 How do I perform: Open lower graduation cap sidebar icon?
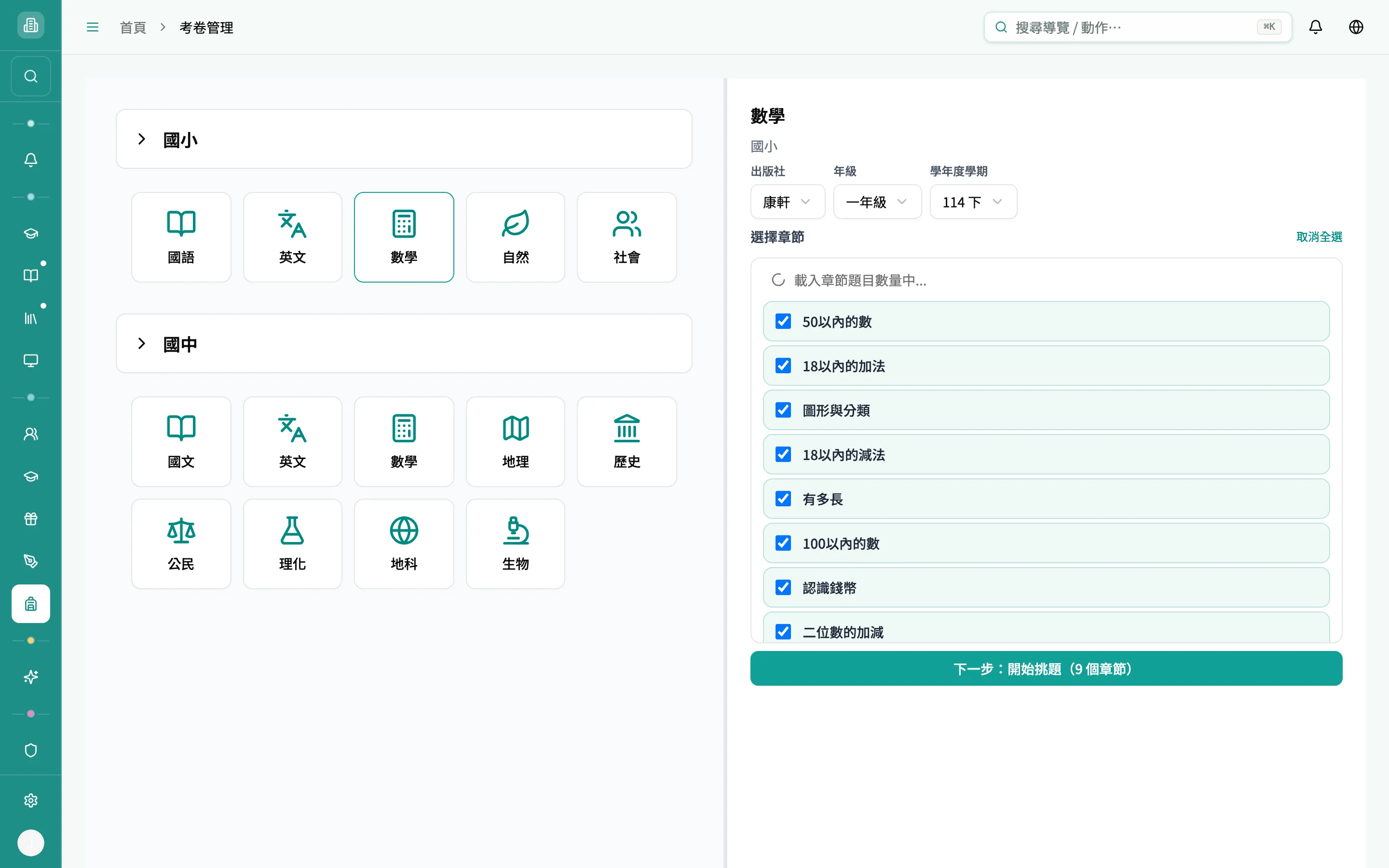30,476
